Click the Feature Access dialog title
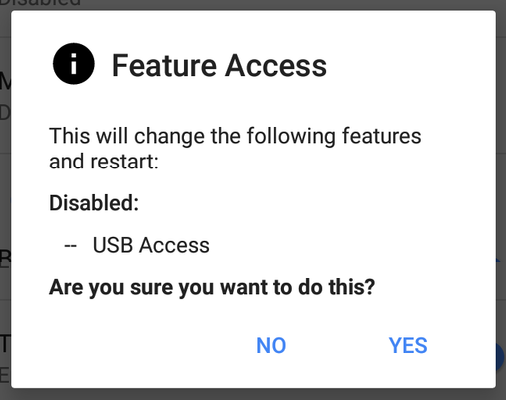 219,66
